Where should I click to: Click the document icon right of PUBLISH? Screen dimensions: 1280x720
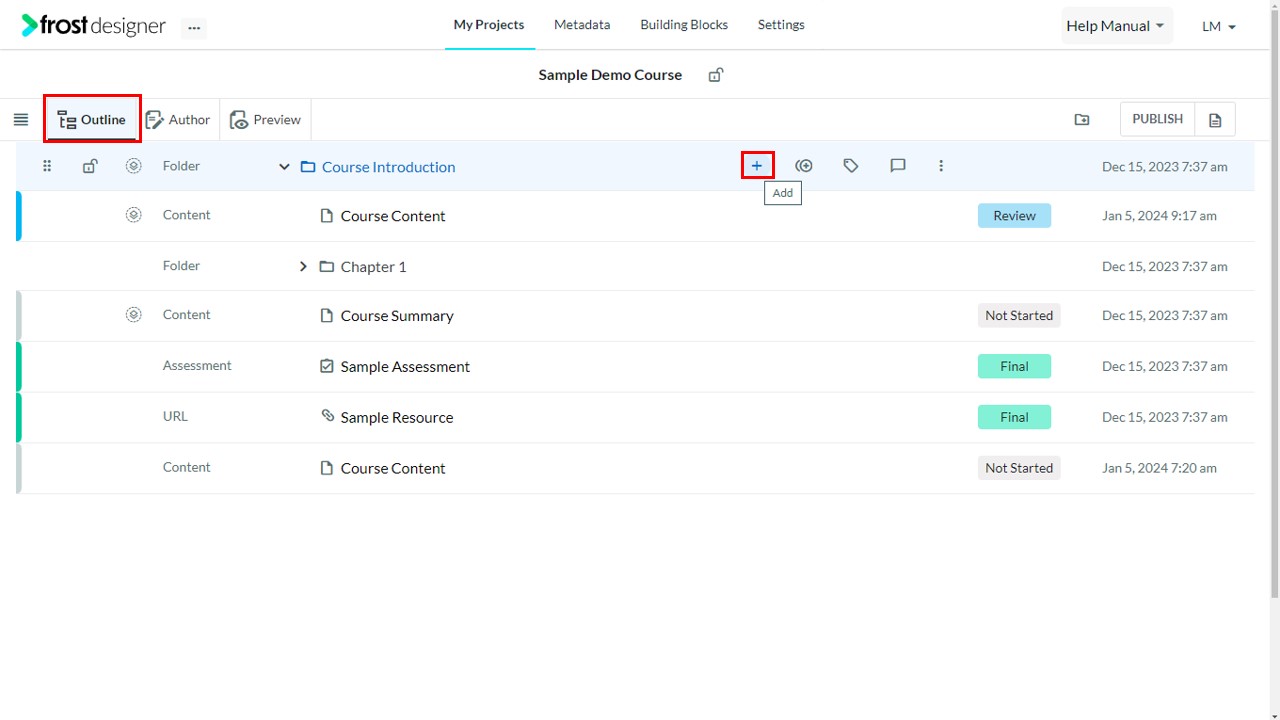click(x=1215, y=120)
